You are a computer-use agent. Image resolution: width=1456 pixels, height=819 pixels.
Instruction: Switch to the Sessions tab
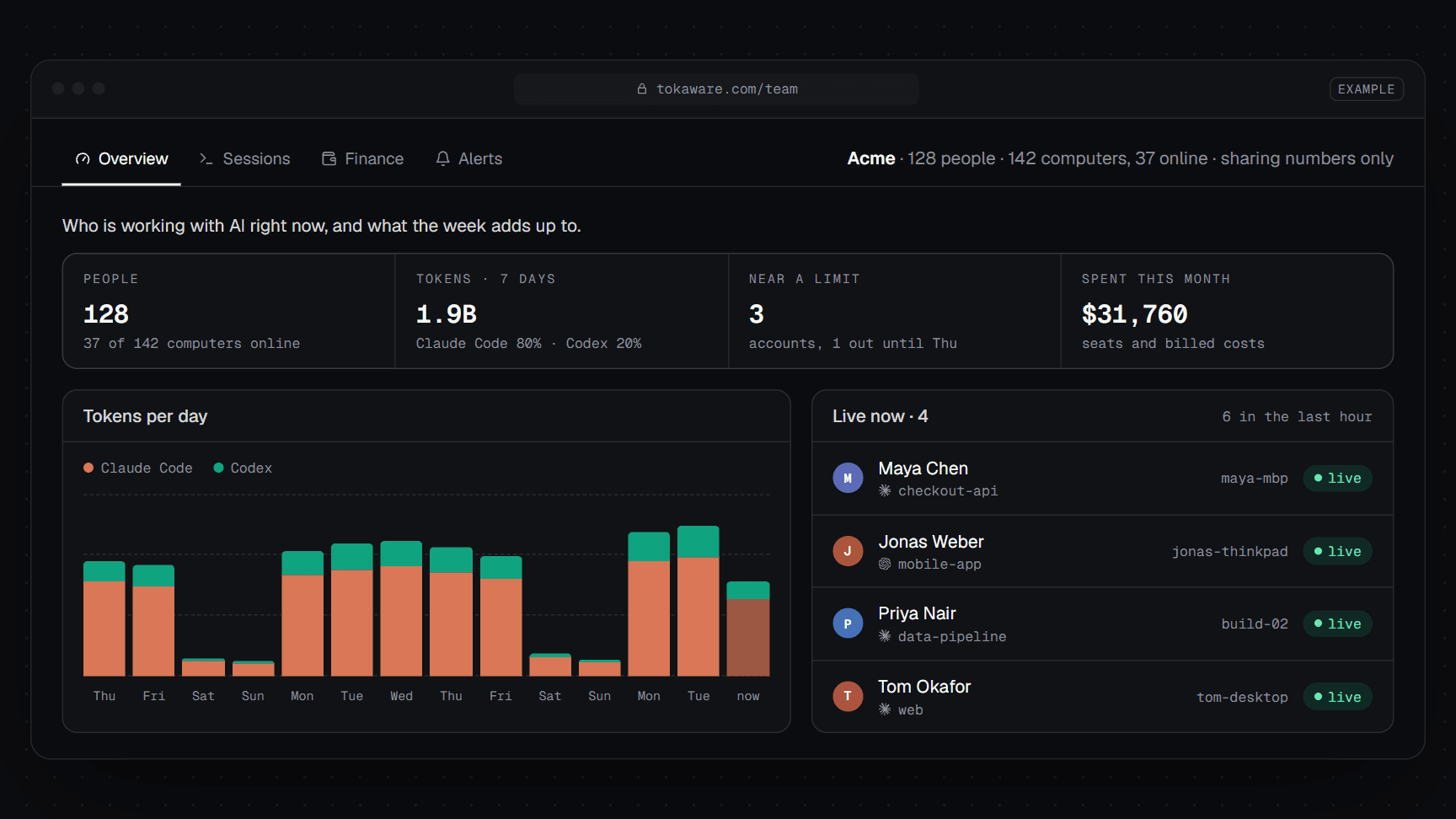tap(244, 158)
